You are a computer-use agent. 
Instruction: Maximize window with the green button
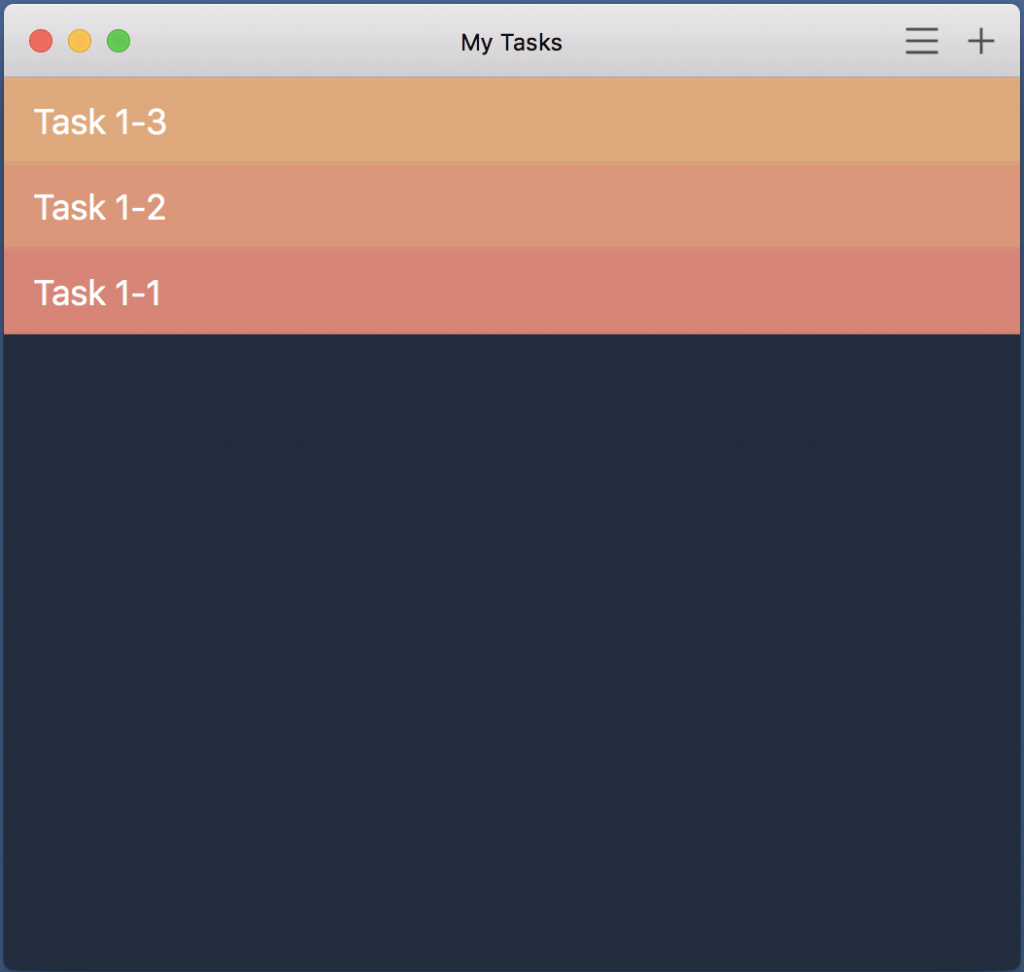click(x=118, y=41)
